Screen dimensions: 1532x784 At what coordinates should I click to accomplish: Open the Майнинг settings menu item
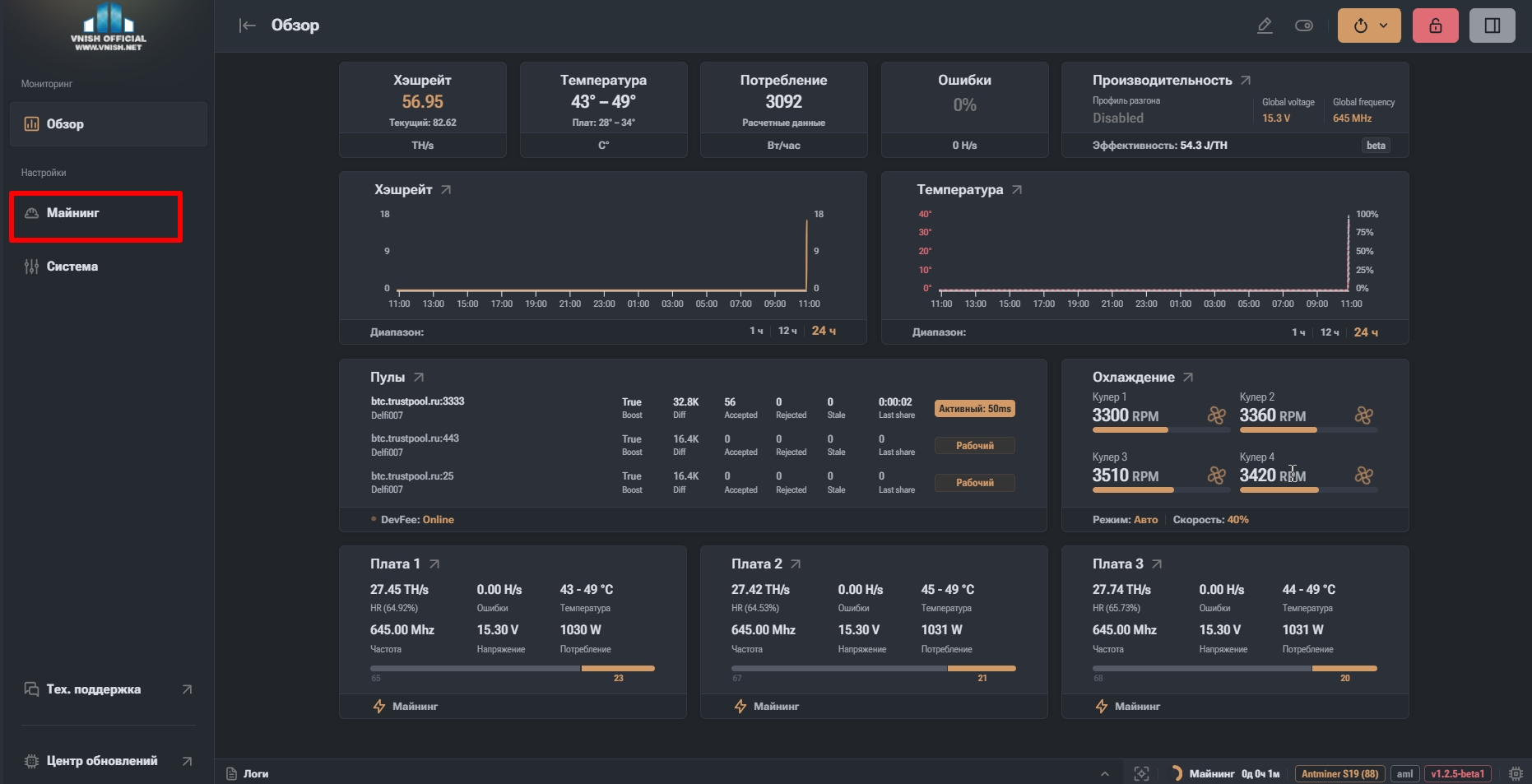pos(95,213)
